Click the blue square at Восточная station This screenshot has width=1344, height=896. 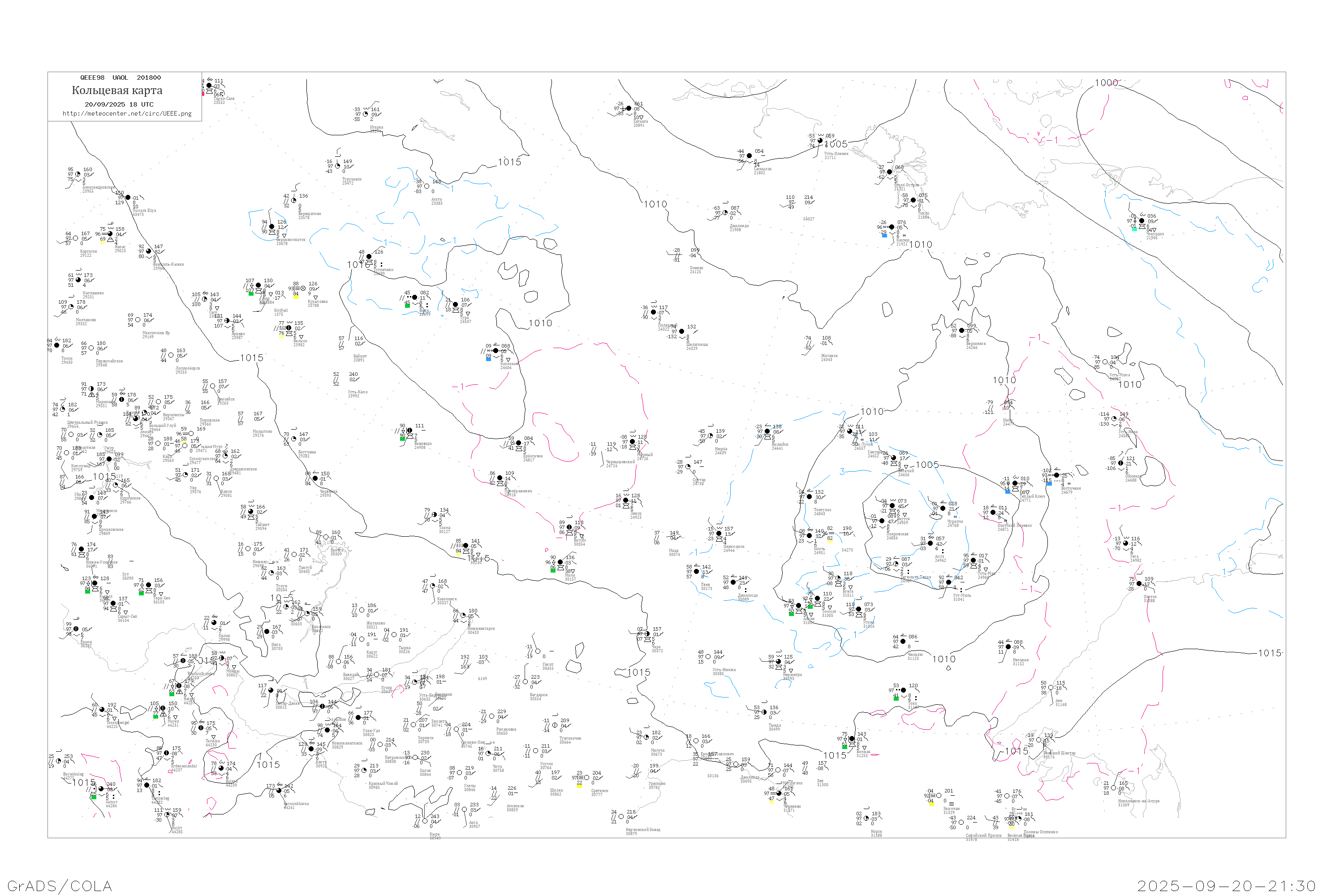tap(1049, 483)
